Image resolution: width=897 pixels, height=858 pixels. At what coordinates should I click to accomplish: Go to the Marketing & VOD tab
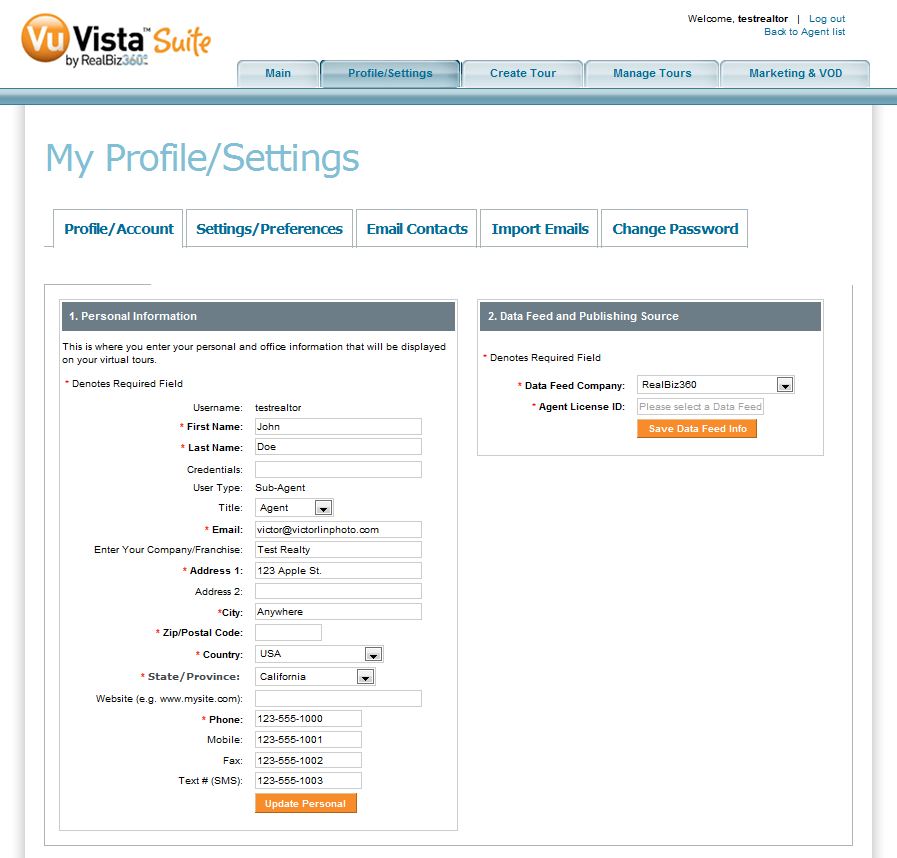click(795, 73)
